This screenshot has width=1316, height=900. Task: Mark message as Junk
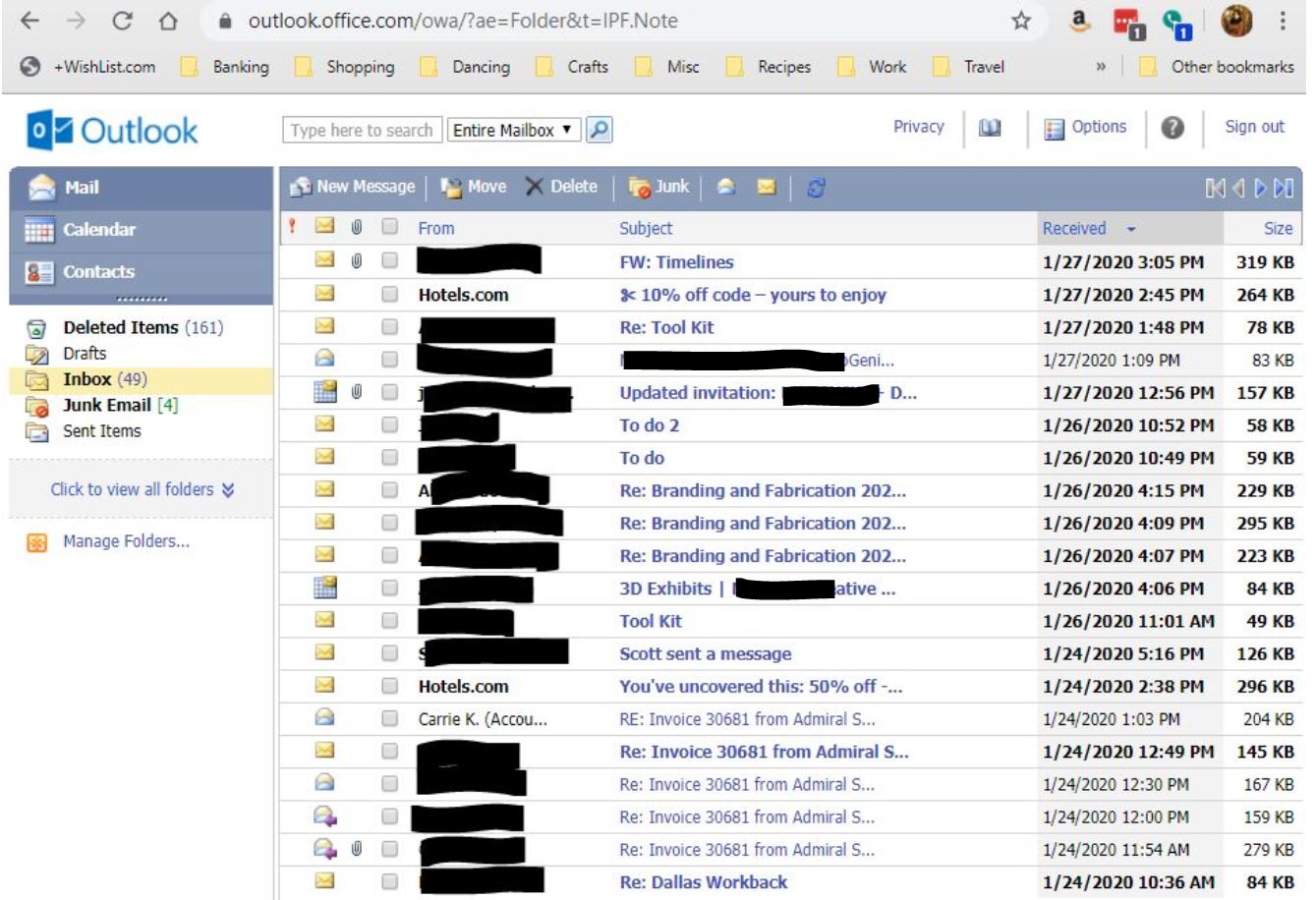[658, 187]
